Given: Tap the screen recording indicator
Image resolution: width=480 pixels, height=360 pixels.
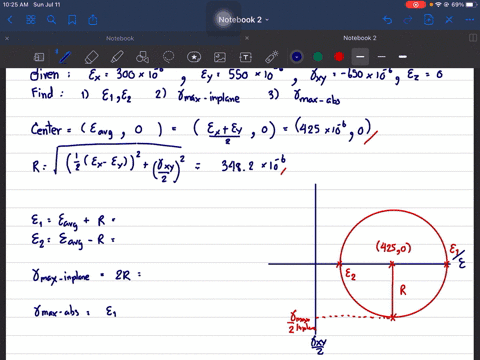Looking at the screenshot, I should (416, 5).
